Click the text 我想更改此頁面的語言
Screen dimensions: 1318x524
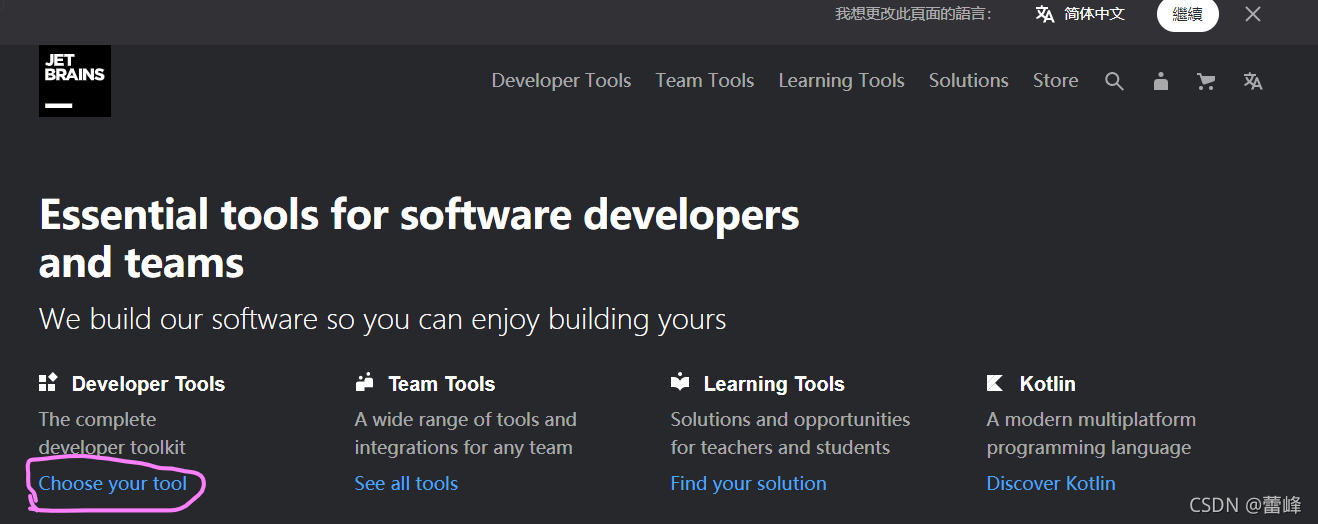tap(913, 14)
